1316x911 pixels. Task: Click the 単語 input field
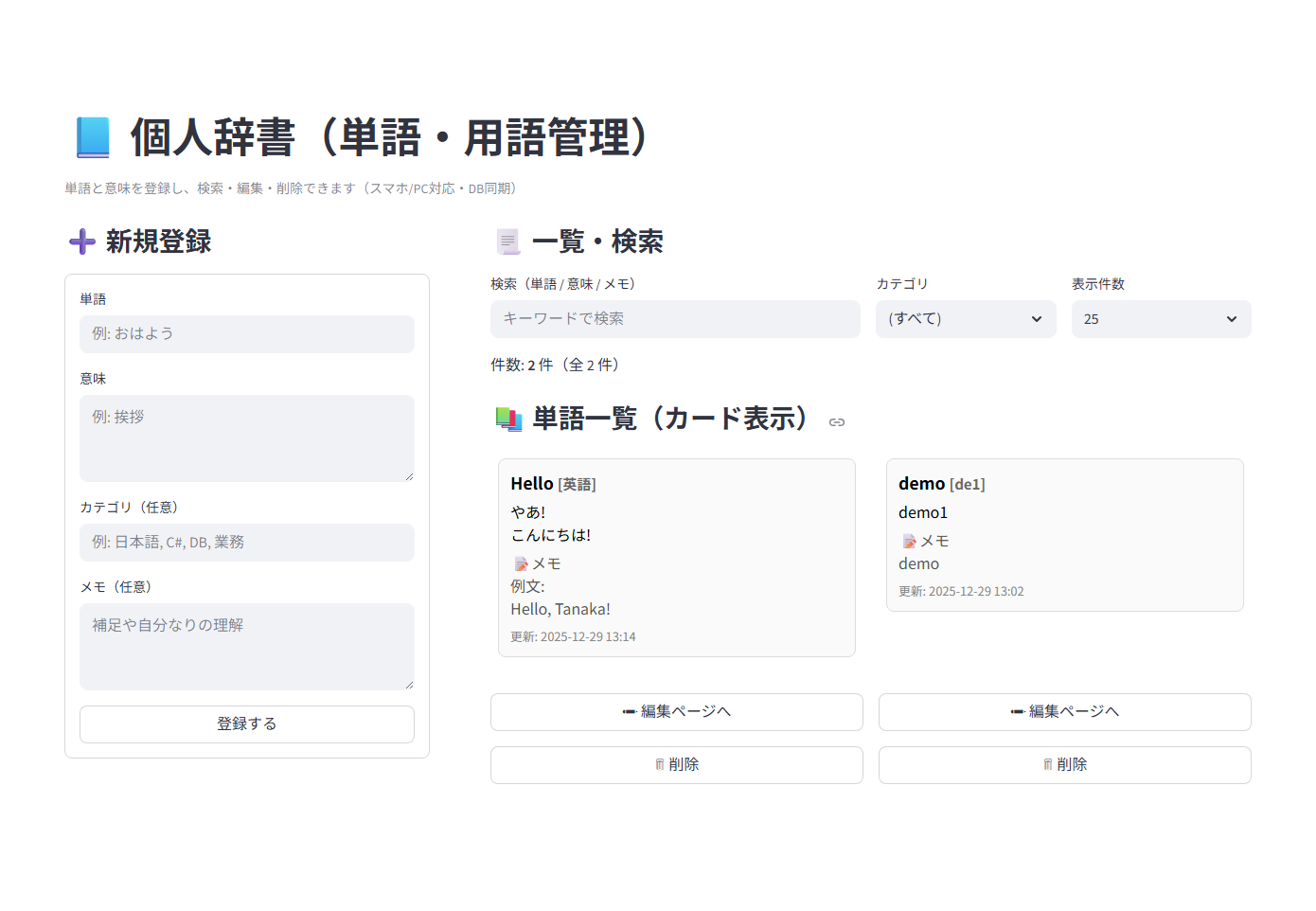point(246,334)
